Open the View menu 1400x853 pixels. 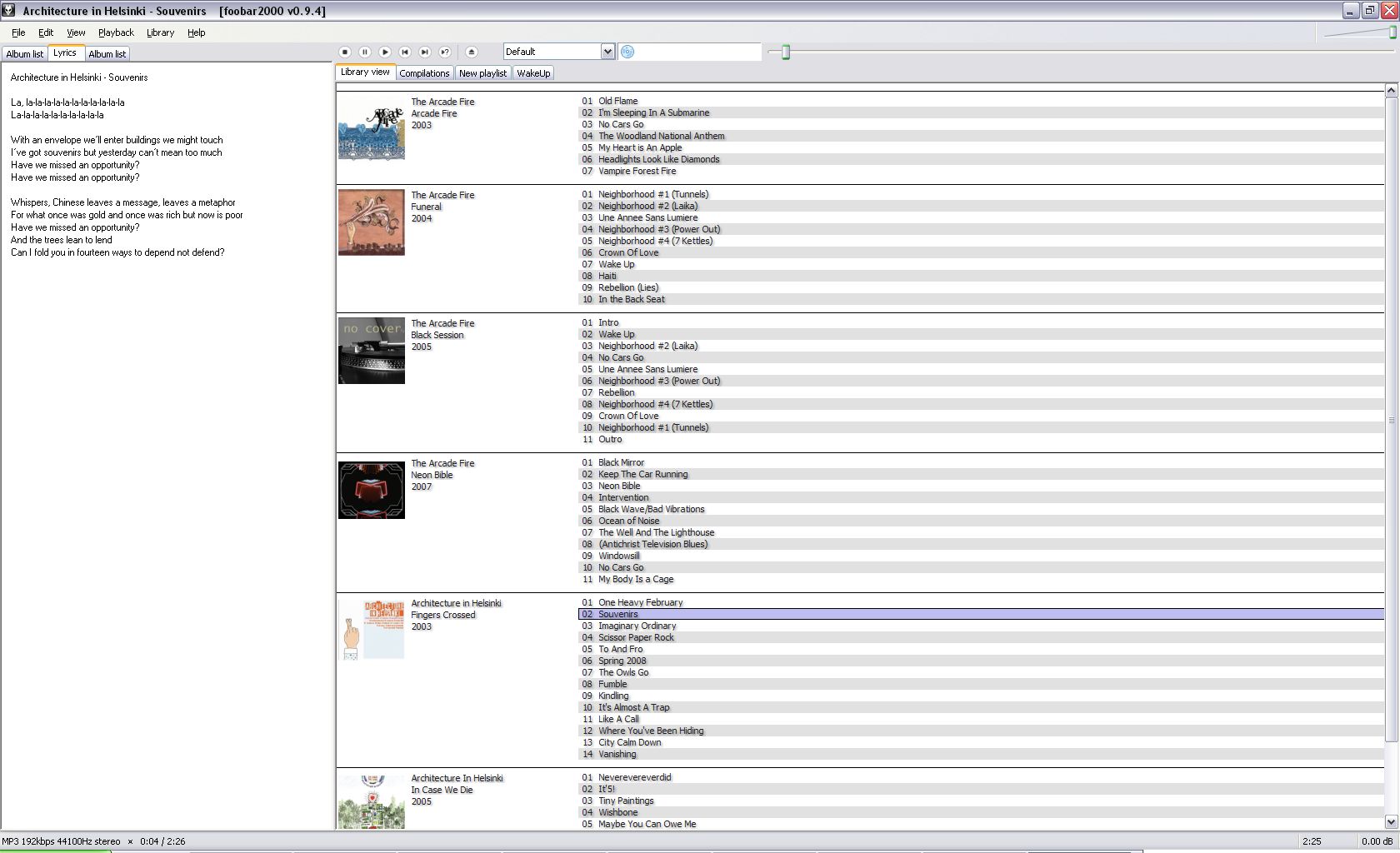[76, 32]
